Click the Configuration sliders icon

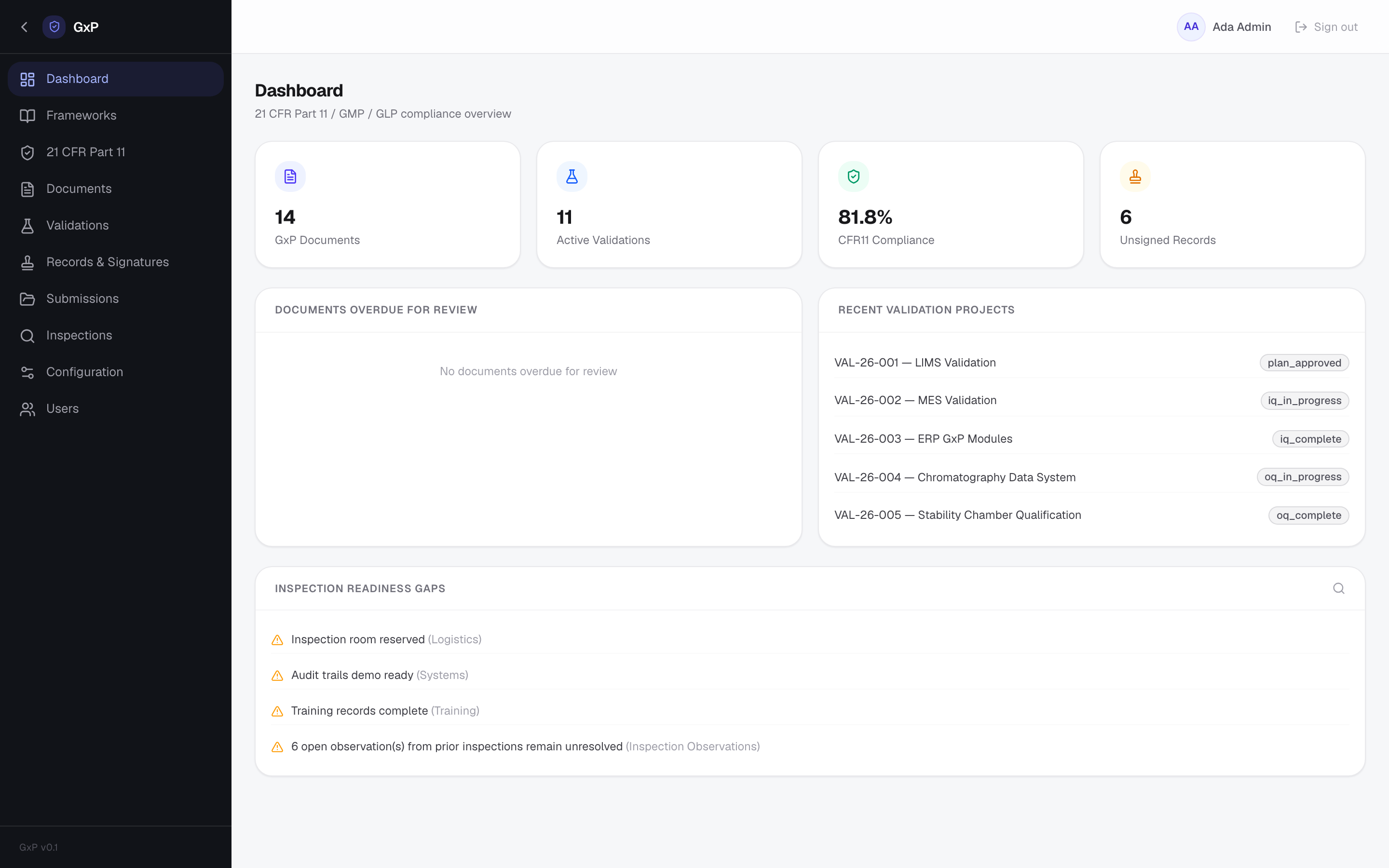click(27, 373)
